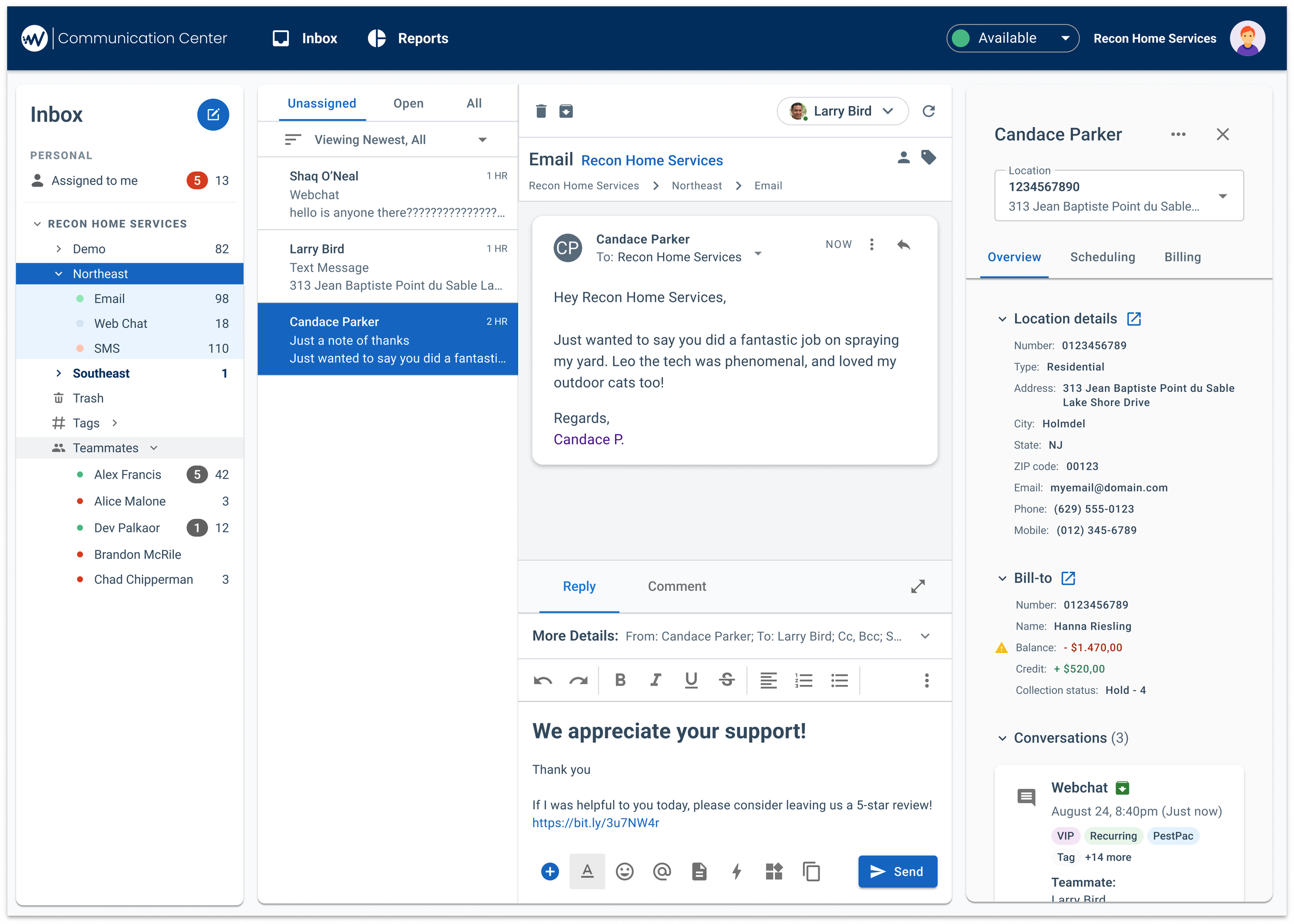Image resolution: width=1294 pixels, height=924 pixels.
Task: Expand the Southeast folder in sidebar
Action: tap(58, 373)
